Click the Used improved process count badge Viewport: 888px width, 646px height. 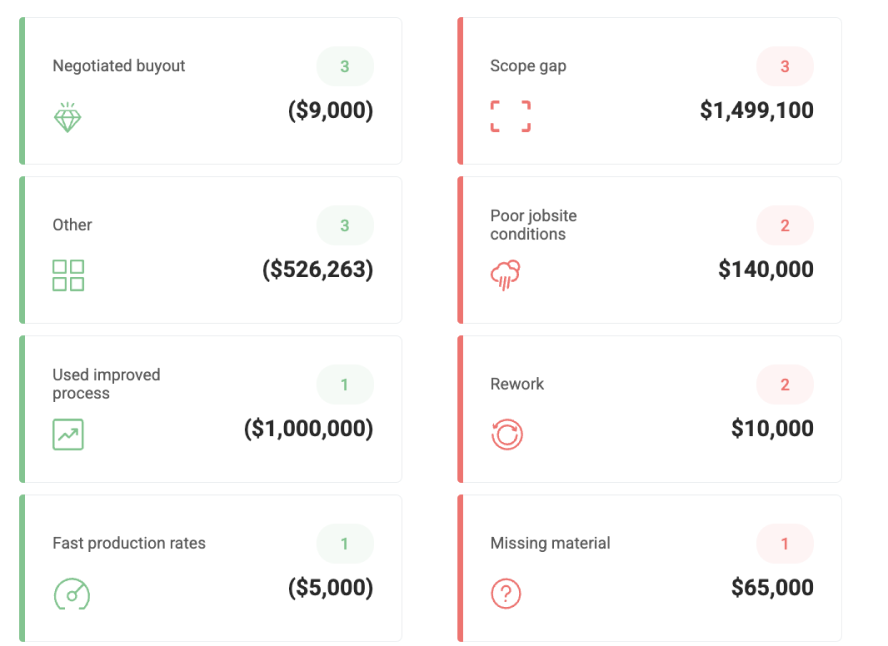pyautogui.click(x=345, y=384)
